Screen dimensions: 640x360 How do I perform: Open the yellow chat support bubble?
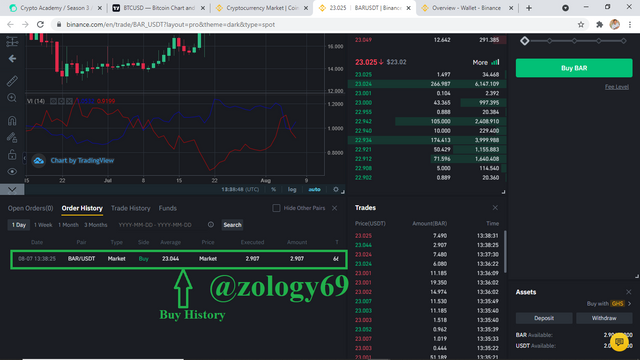point(619,342)
